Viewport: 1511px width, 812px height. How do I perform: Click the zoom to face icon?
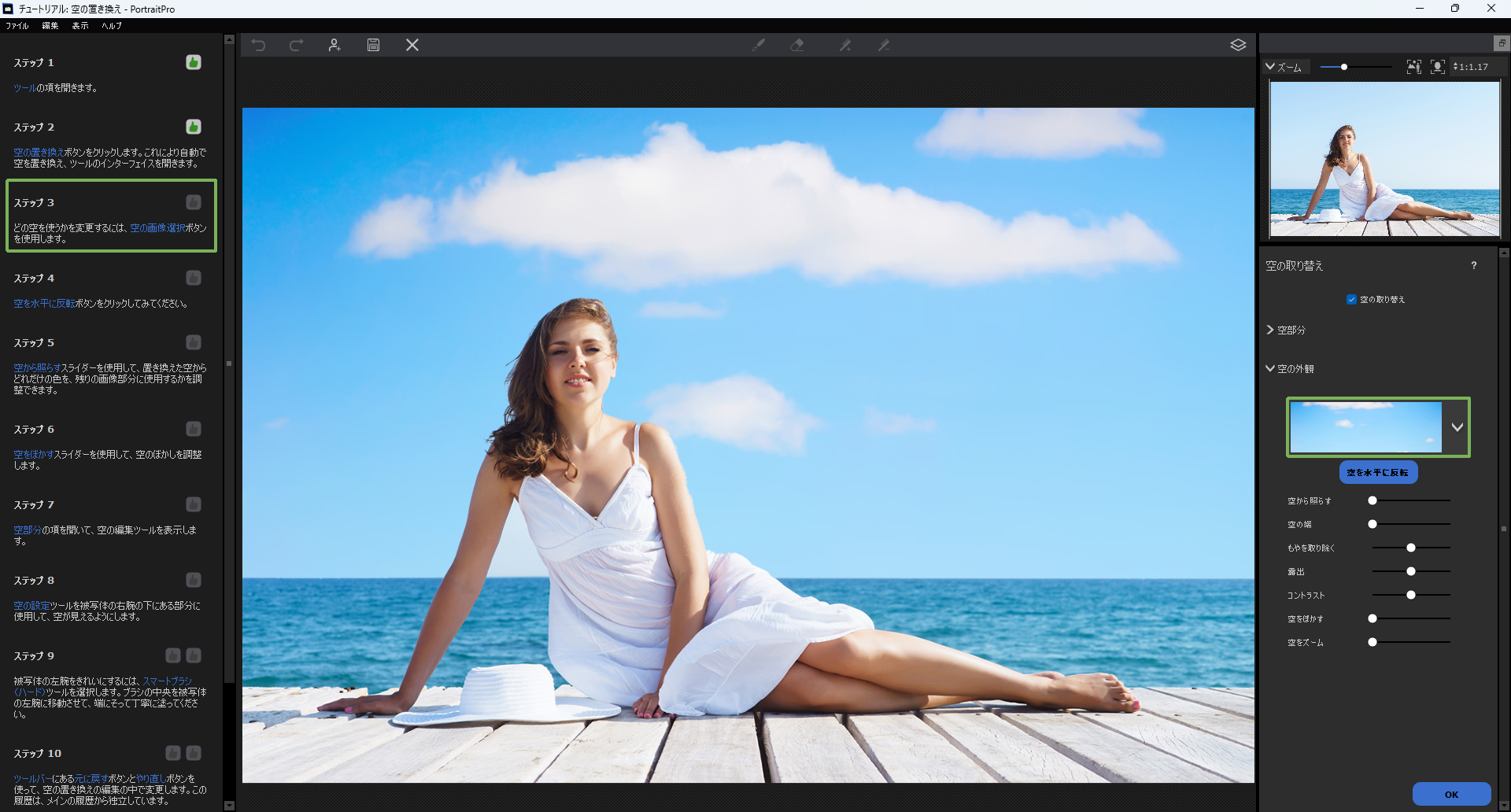tap(1437, 67)
